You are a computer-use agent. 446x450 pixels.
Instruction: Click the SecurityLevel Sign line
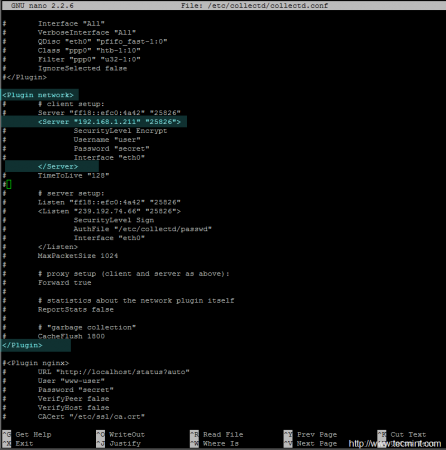[x=114, y=220]
